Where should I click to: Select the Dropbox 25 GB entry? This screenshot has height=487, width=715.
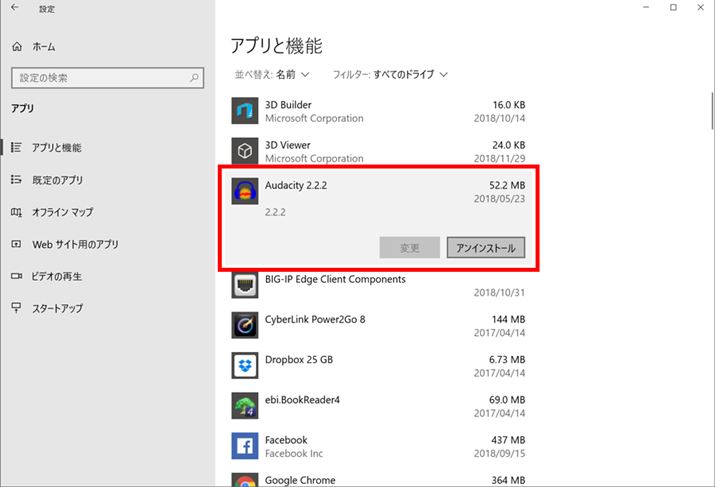click(378, 366)
